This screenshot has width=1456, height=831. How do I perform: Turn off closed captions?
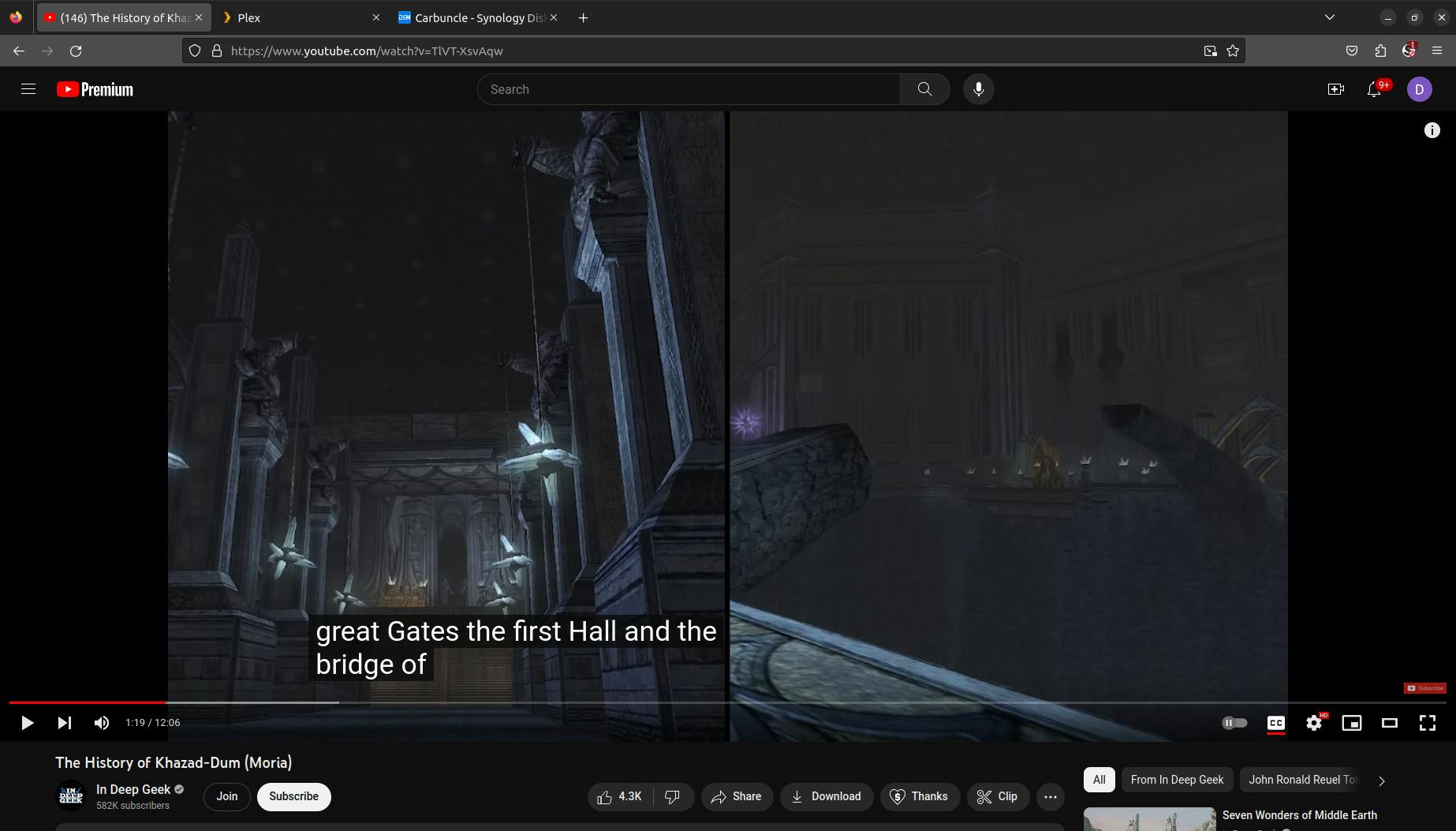click(x=1275, y=723)
